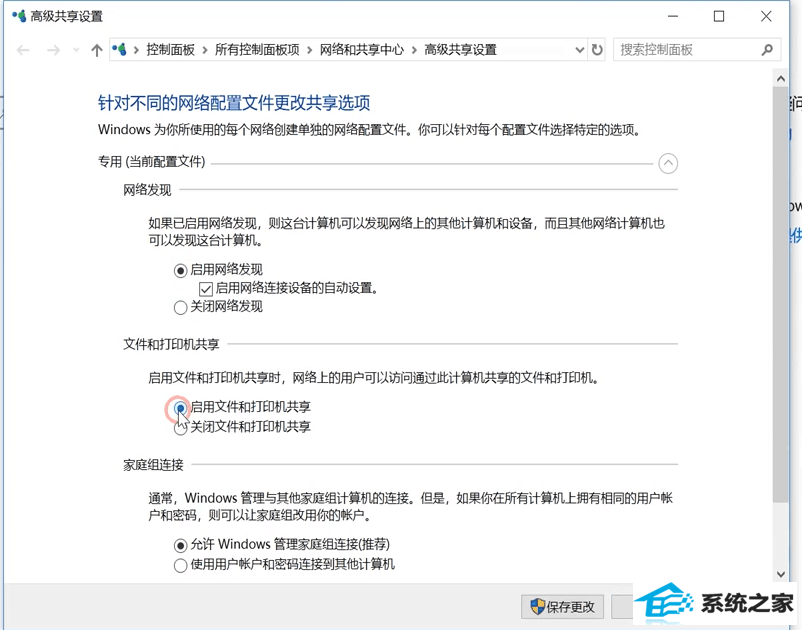This screenshot has height=630, width=802.
Task: Go up one level arrow
Action: tap(97, 50)
